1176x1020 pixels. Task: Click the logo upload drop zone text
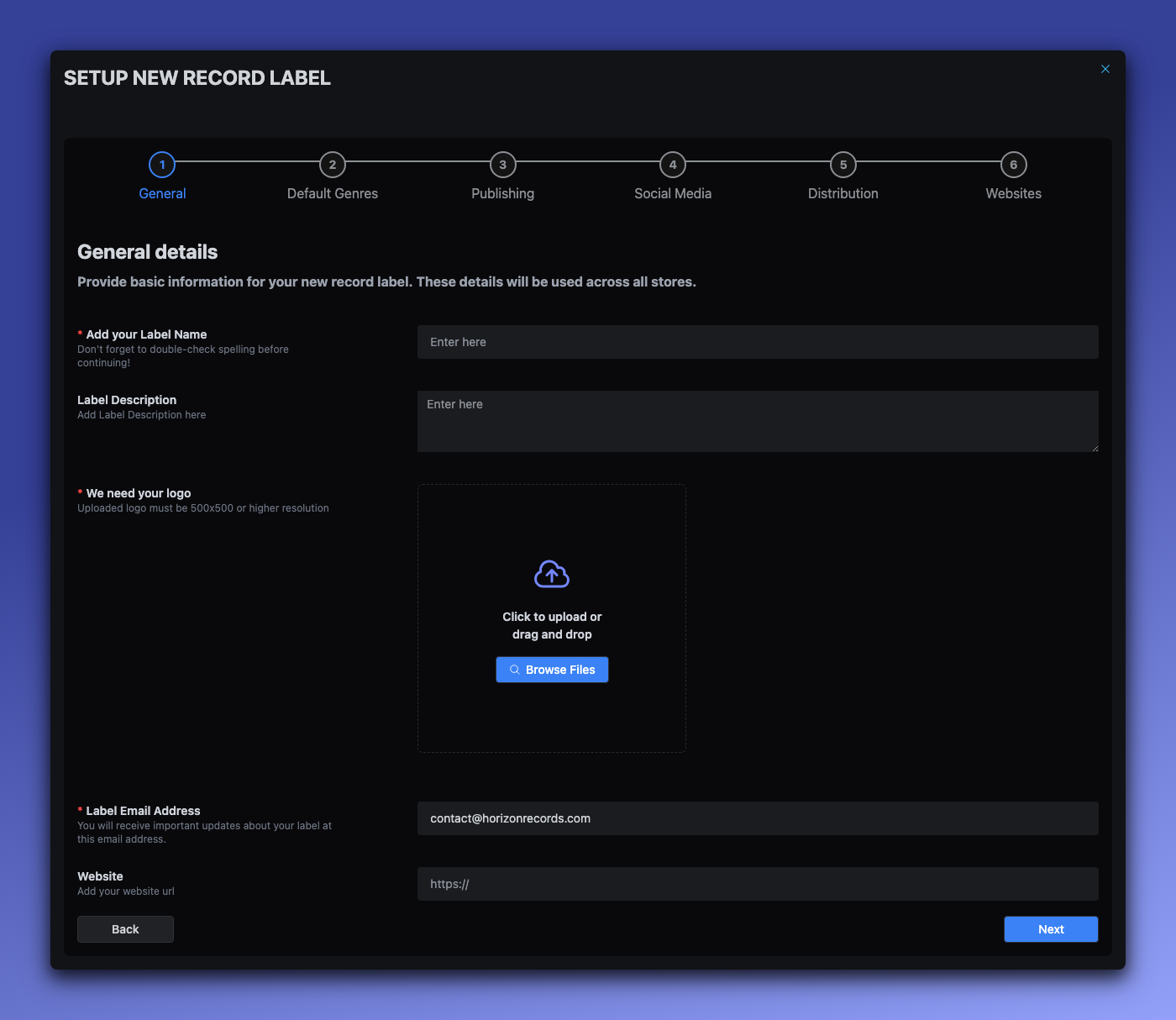tap(552, 625)
